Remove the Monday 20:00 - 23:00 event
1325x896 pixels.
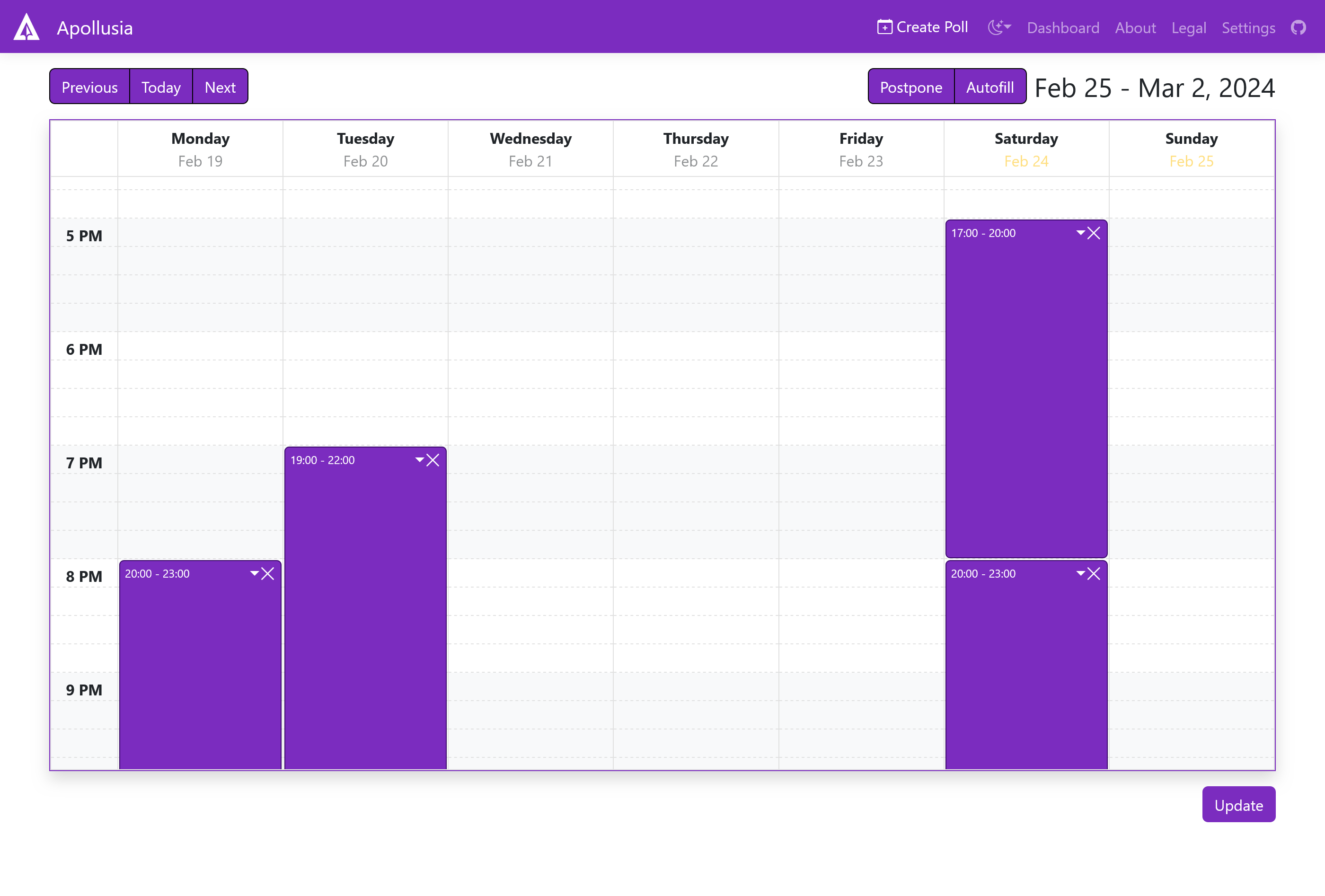point(267,573)
